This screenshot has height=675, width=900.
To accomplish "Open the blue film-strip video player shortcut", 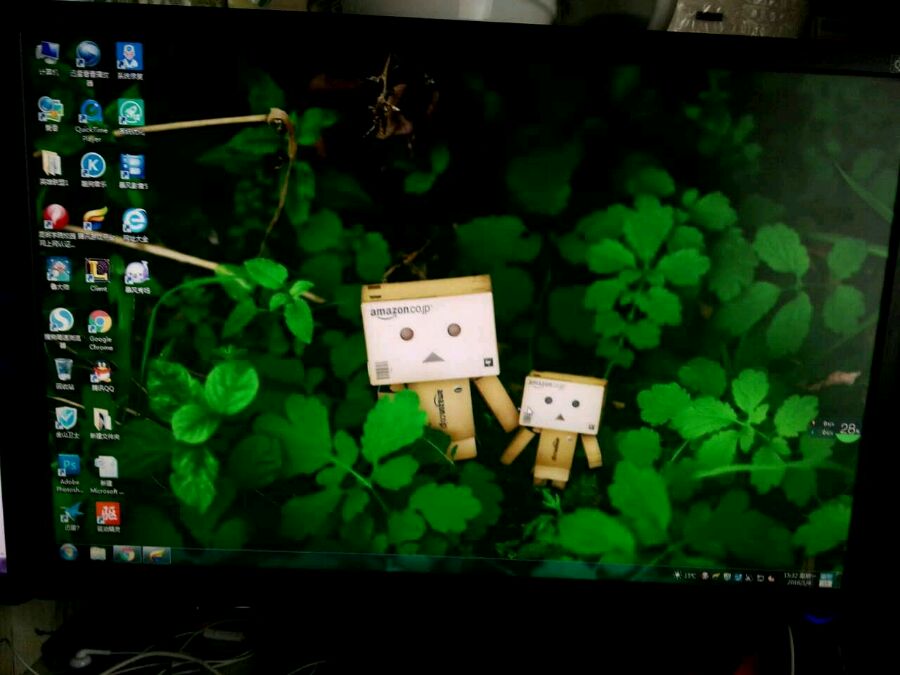I will (133, 171).
